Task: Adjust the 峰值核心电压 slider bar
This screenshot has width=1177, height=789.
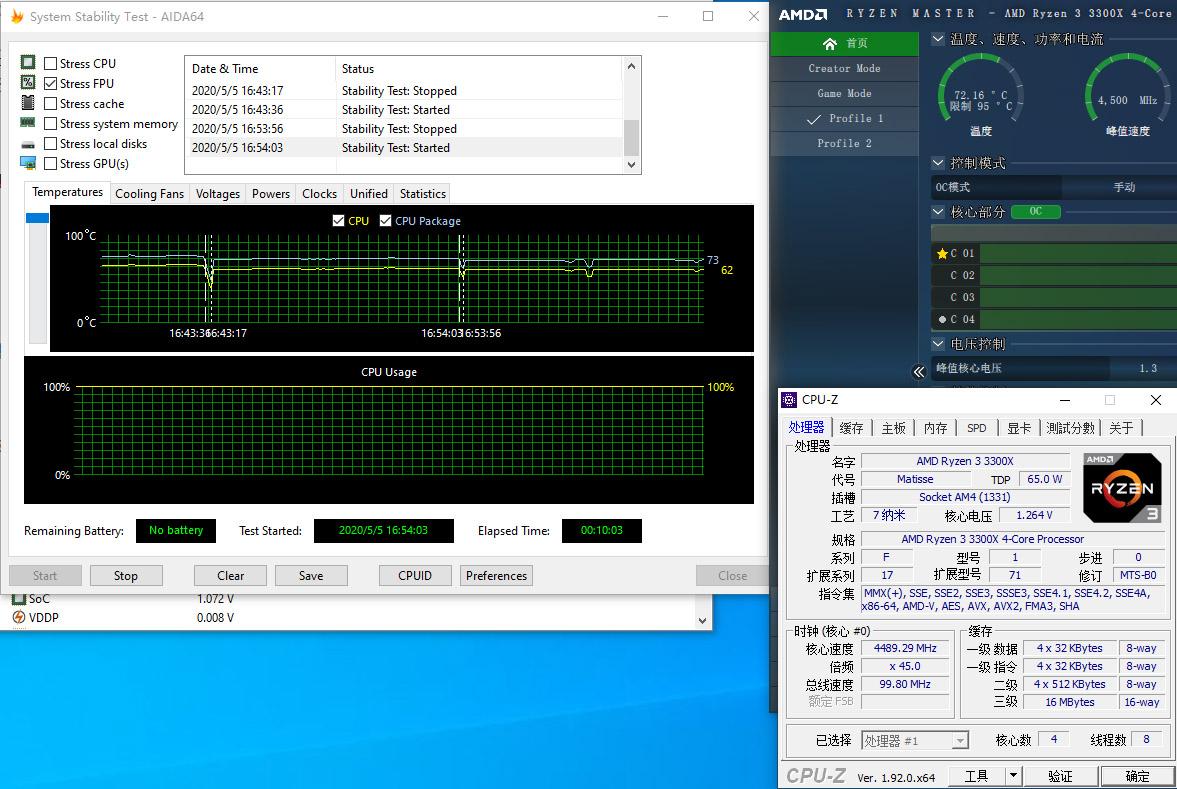Action: (1054, 369)
